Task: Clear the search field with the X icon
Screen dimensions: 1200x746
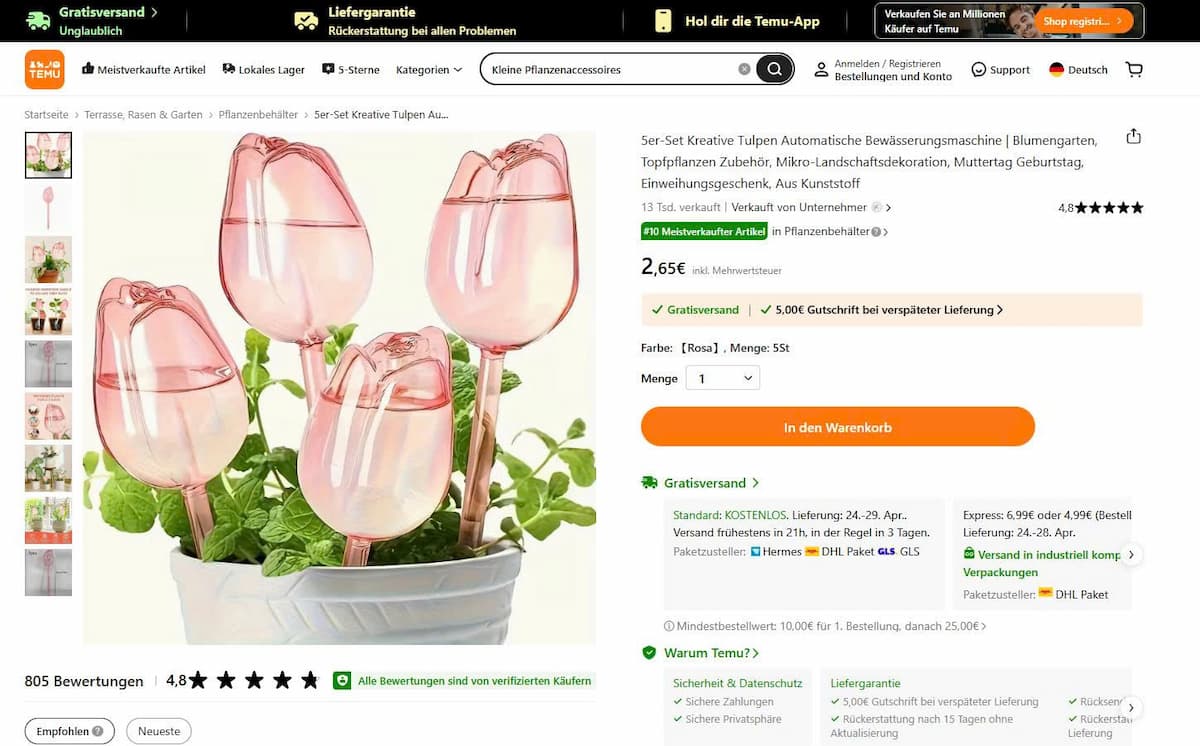Action: (743, 68)
